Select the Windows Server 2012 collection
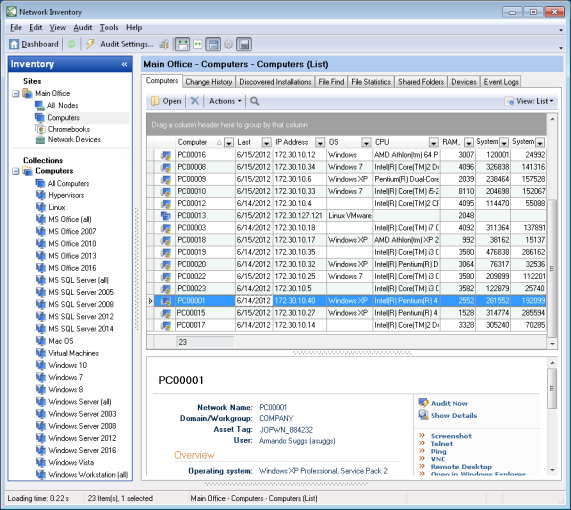 pos(82,438)
